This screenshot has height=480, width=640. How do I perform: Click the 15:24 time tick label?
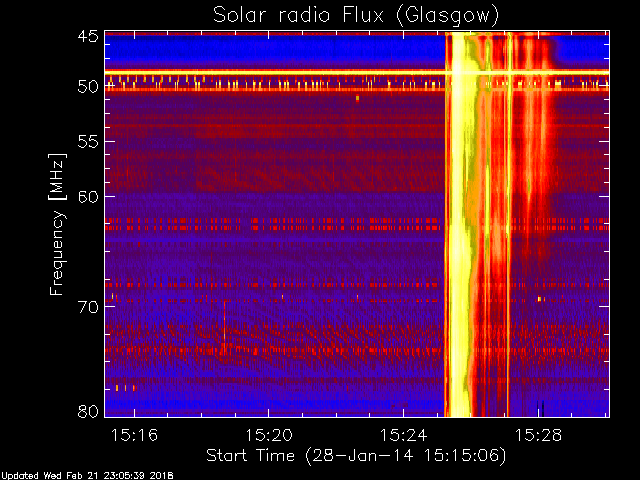click(x=404, y=435)
